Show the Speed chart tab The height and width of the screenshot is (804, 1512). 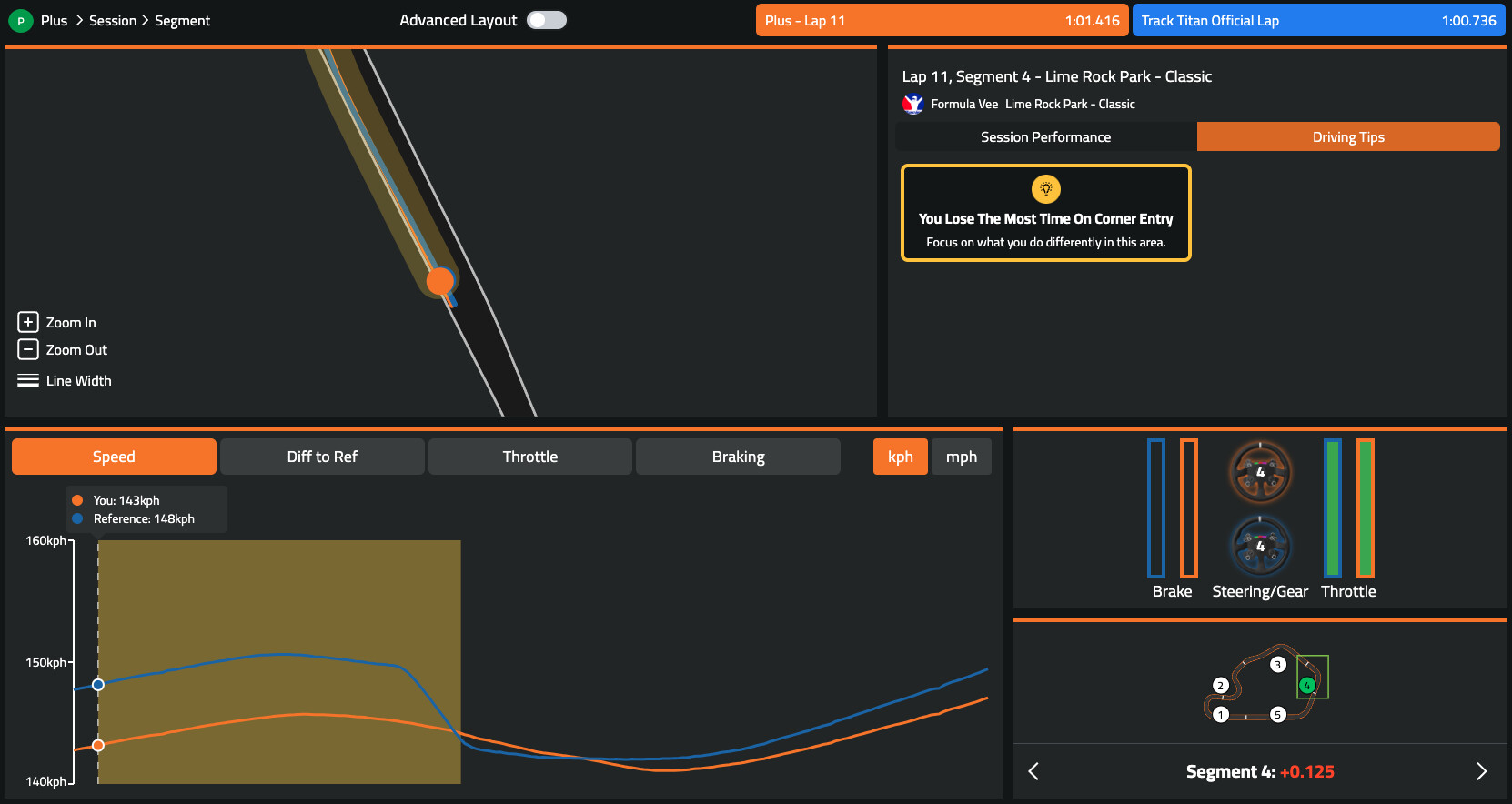tap(114, 457)
